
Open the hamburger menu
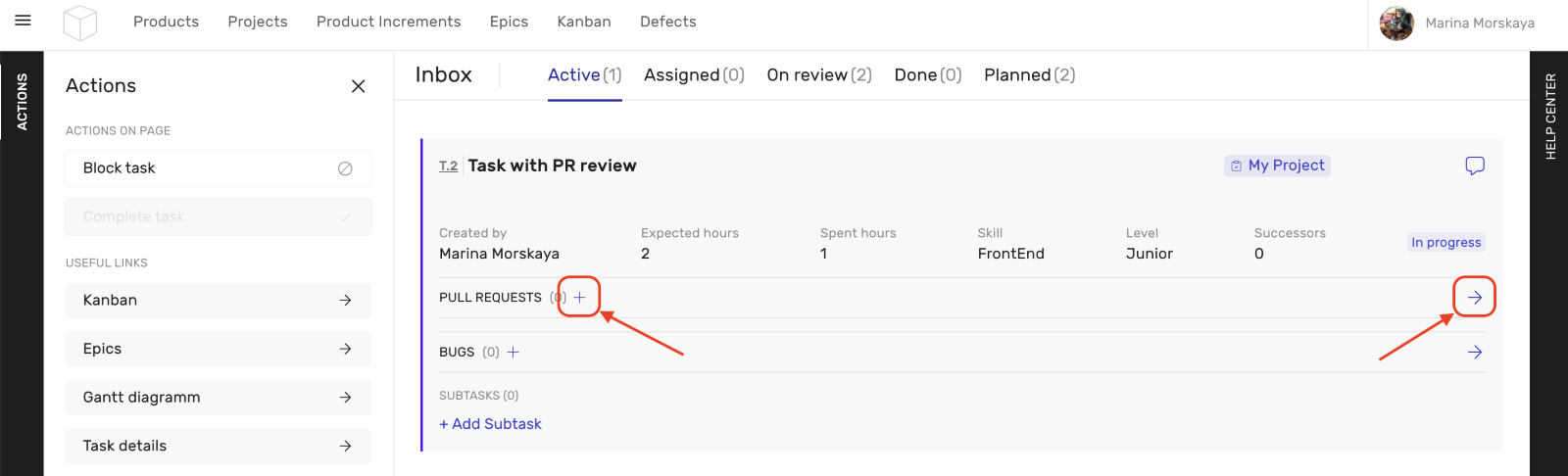[23, 21]
